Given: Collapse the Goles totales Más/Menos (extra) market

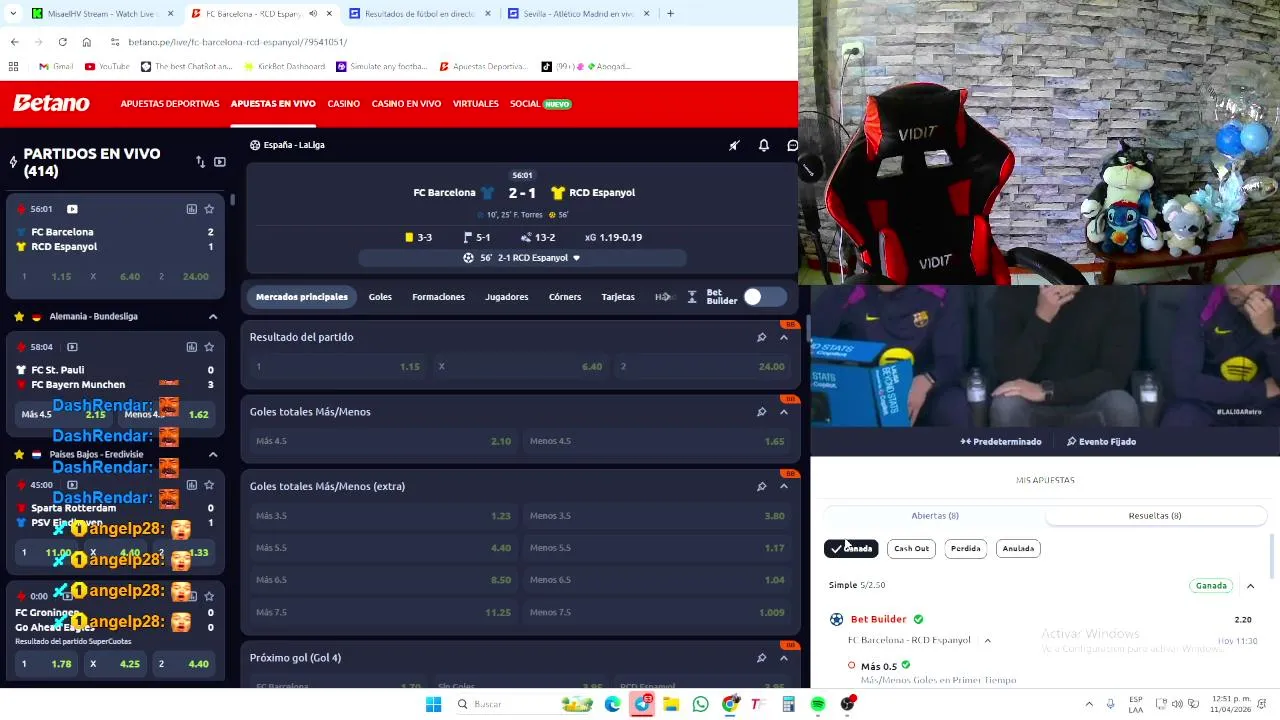Looking at the screenshot, I should point(784,487).
